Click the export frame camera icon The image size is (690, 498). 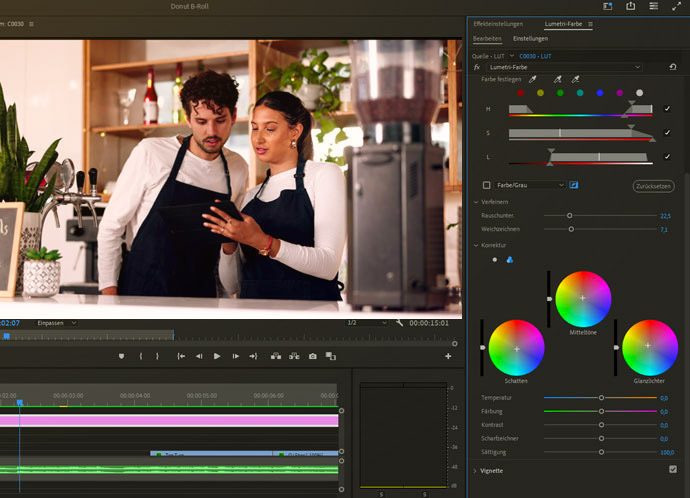point(313,356)
